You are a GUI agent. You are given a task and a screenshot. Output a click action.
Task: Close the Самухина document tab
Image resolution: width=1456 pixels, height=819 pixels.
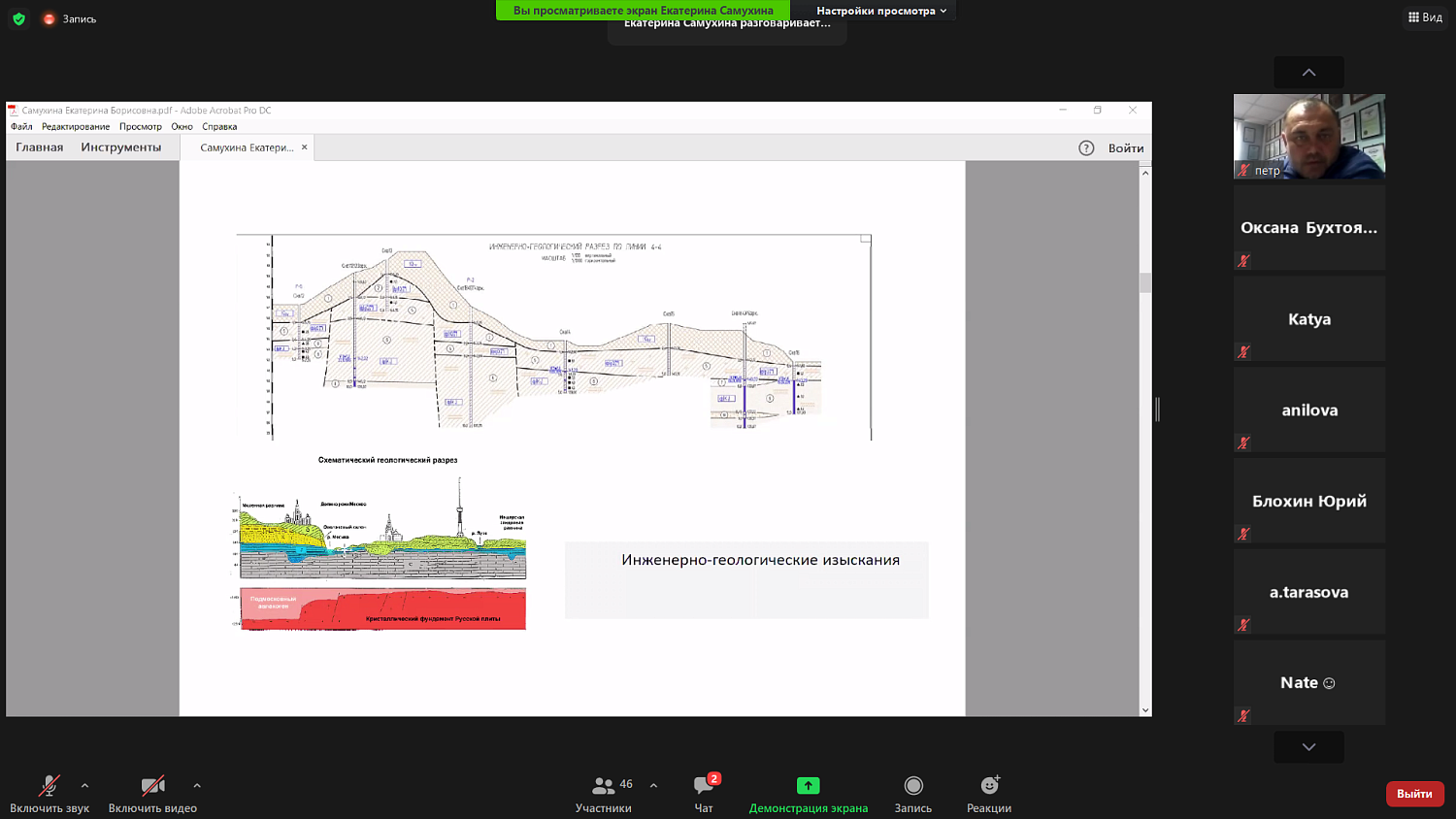point(304,147)
